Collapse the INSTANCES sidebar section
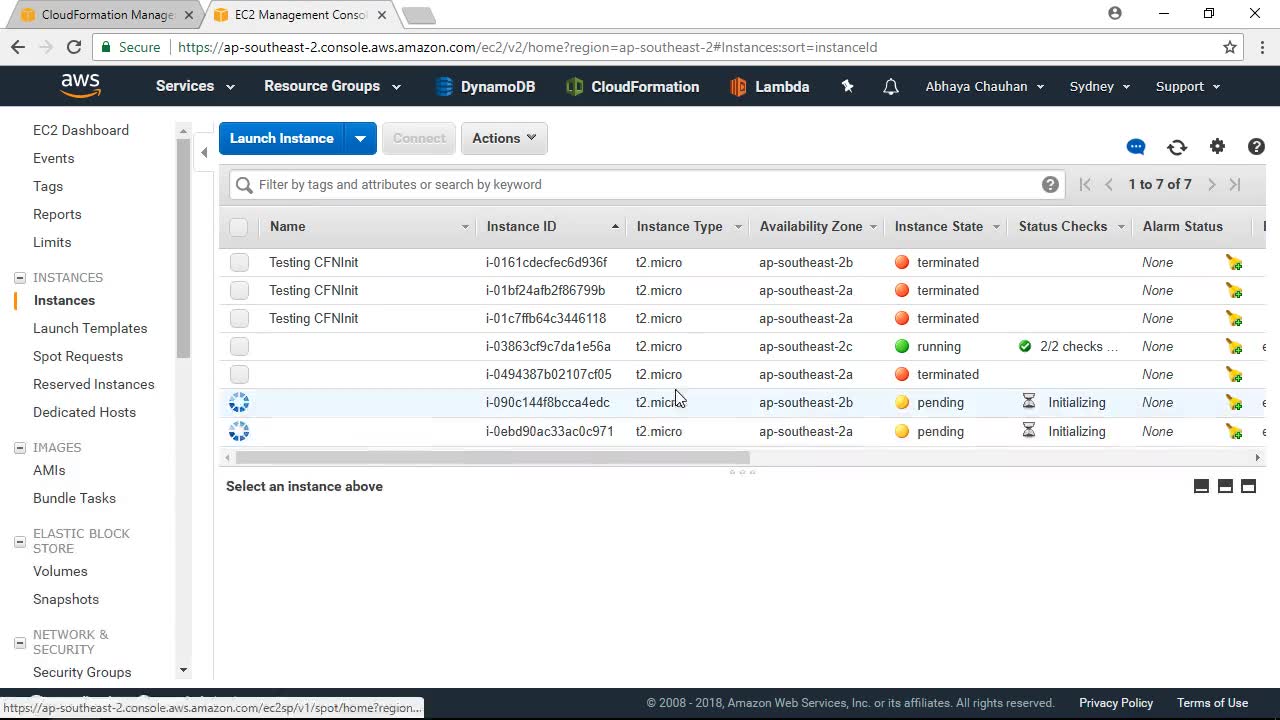Screen dimensions: 1280x720 click(19, 278)
